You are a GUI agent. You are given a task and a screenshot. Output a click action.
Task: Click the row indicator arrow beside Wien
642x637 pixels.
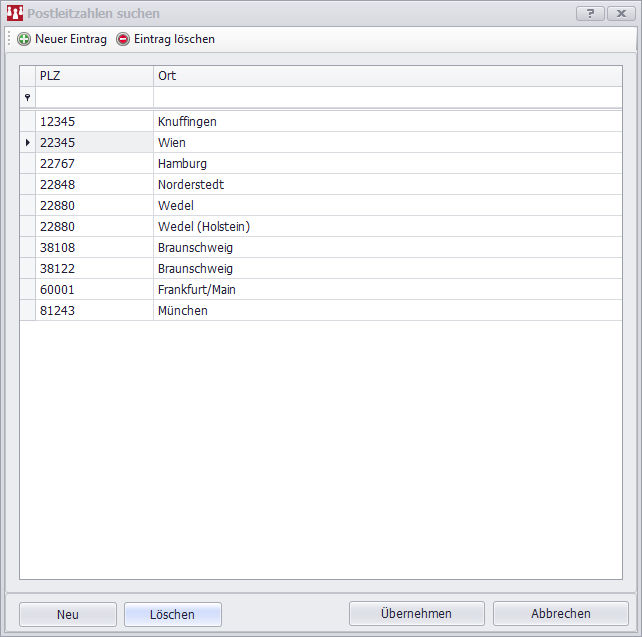click(x=27, y=143)
